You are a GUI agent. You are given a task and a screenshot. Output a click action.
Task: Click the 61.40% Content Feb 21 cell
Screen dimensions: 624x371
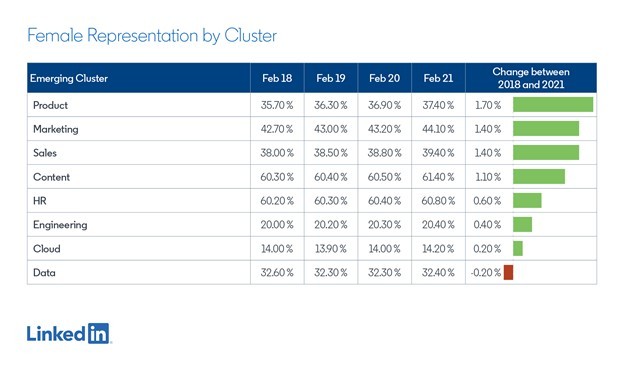438,177
